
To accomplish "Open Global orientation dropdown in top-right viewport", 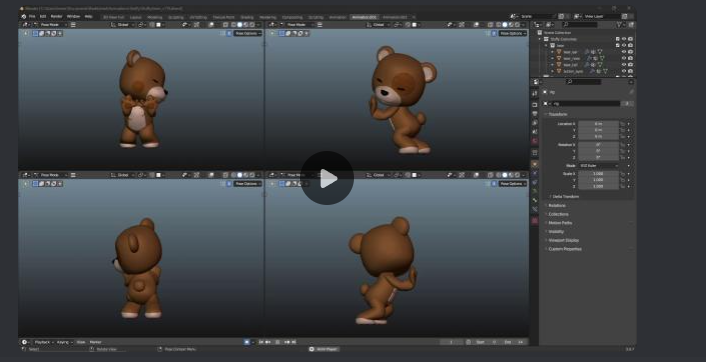I will pyautogui.click(x=378, y=25).
